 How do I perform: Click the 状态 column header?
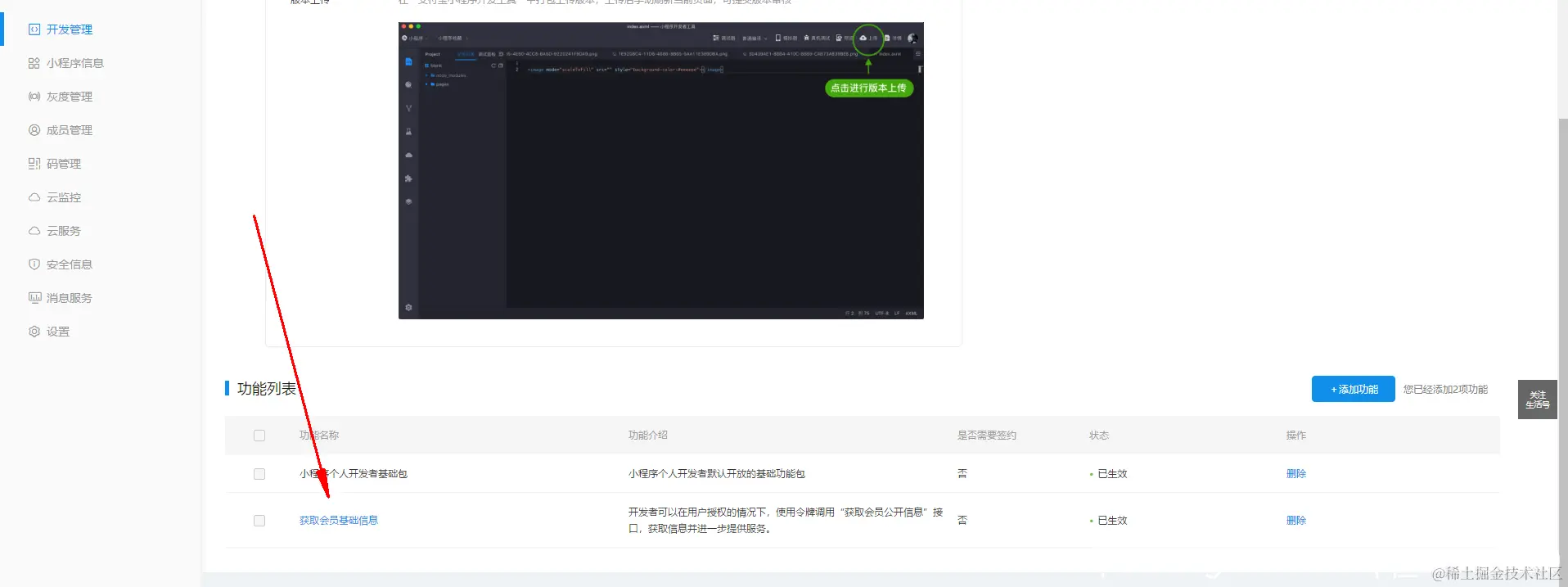[1099, 436]
